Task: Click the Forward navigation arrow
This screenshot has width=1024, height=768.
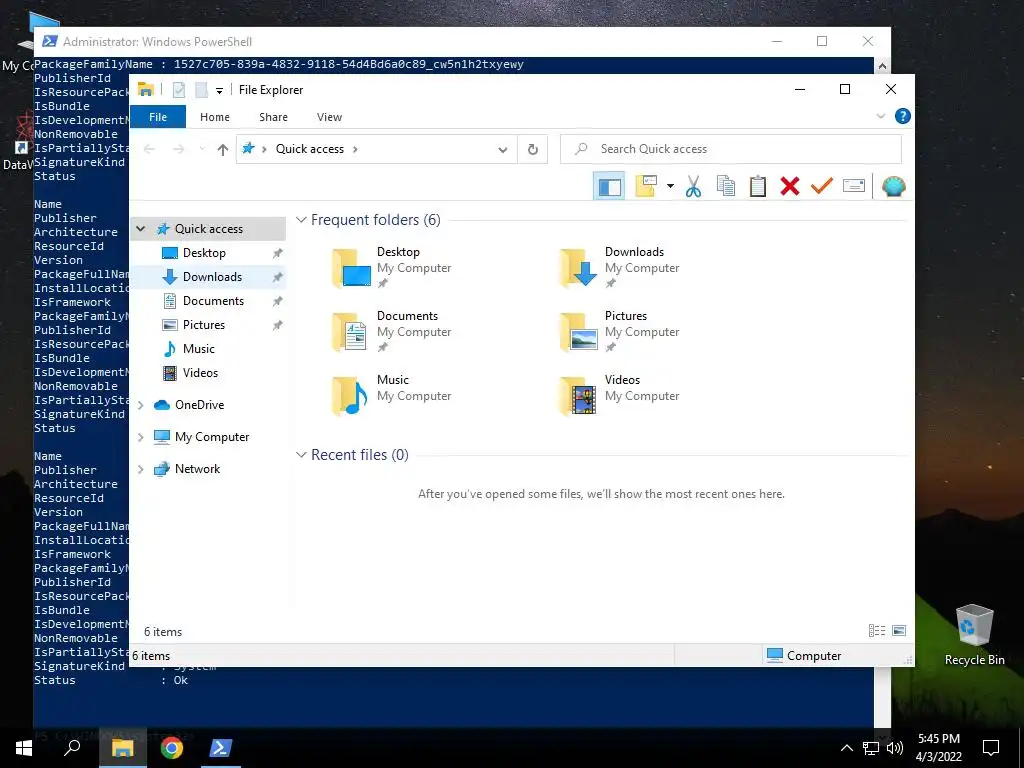Action: click(x=178, y=150)
